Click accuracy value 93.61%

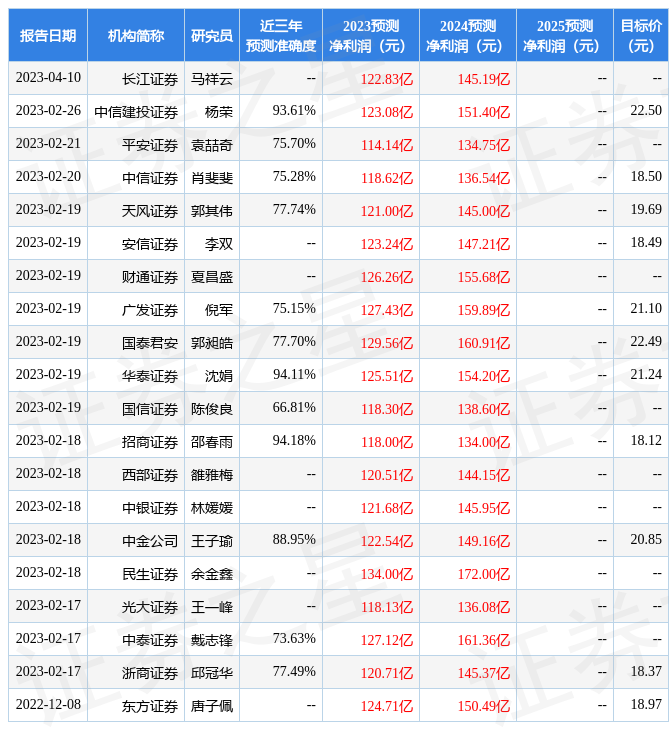point(294,110)
